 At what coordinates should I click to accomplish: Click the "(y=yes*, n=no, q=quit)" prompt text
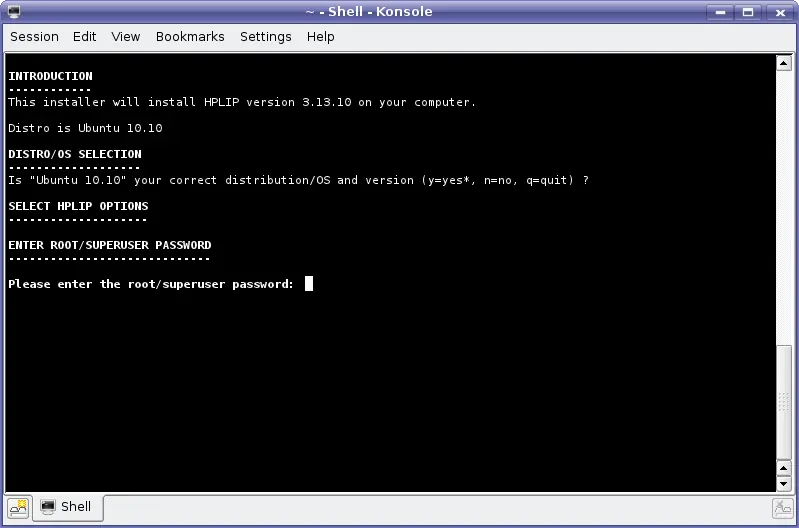point(497,180)
